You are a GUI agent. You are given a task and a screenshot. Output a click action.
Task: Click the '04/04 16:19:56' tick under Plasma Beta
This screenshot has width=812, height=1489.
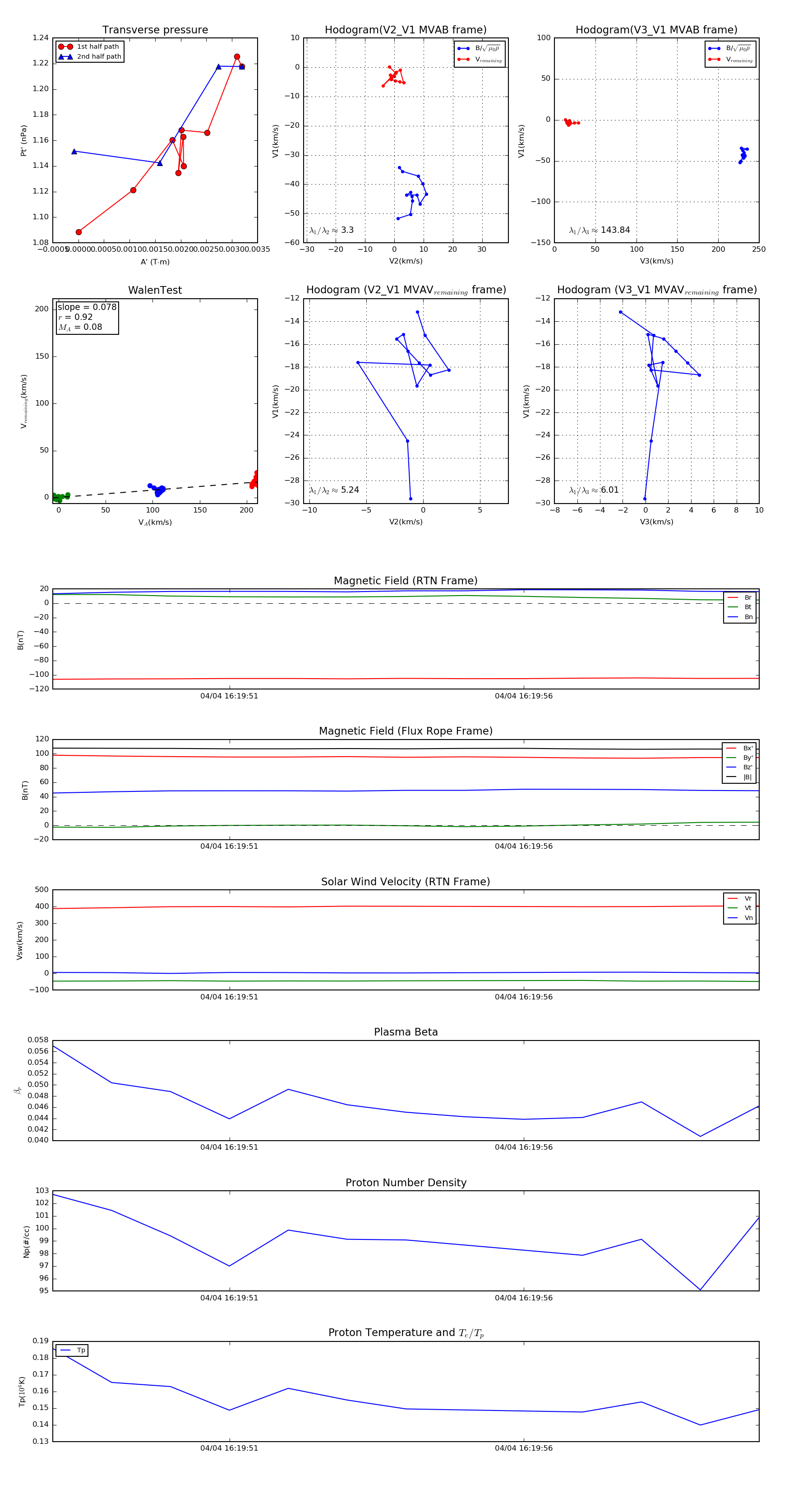click(x=524, y=1147)
